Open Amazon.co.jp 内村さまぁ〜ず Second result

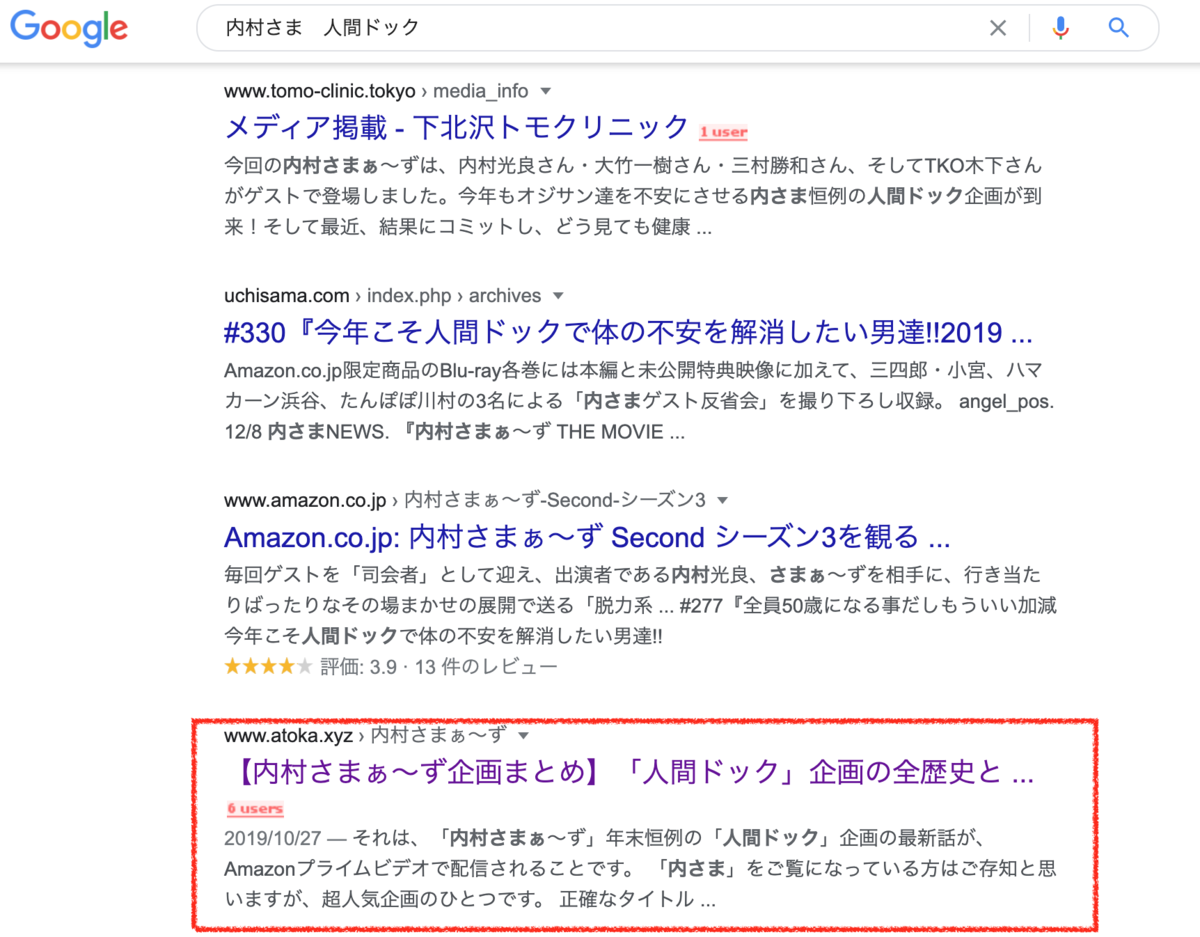(587, 537)
